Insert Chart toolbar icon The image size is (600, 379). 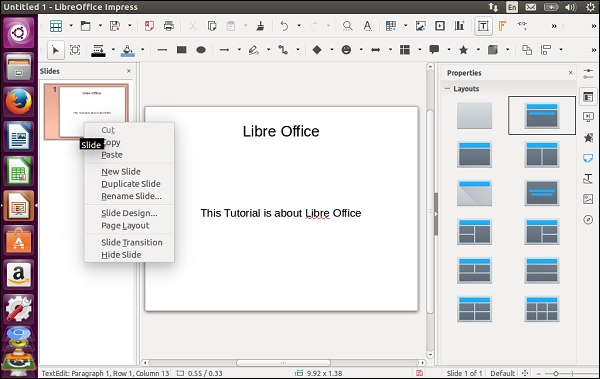(x=460, y=26)
